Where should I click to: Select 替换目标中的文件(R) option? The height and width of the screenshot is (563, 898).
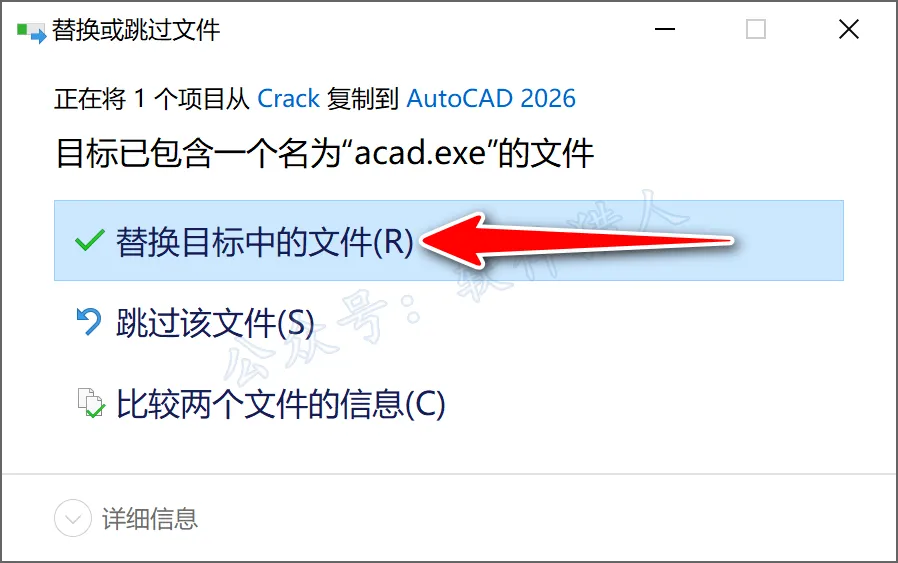tap(448, 241)
